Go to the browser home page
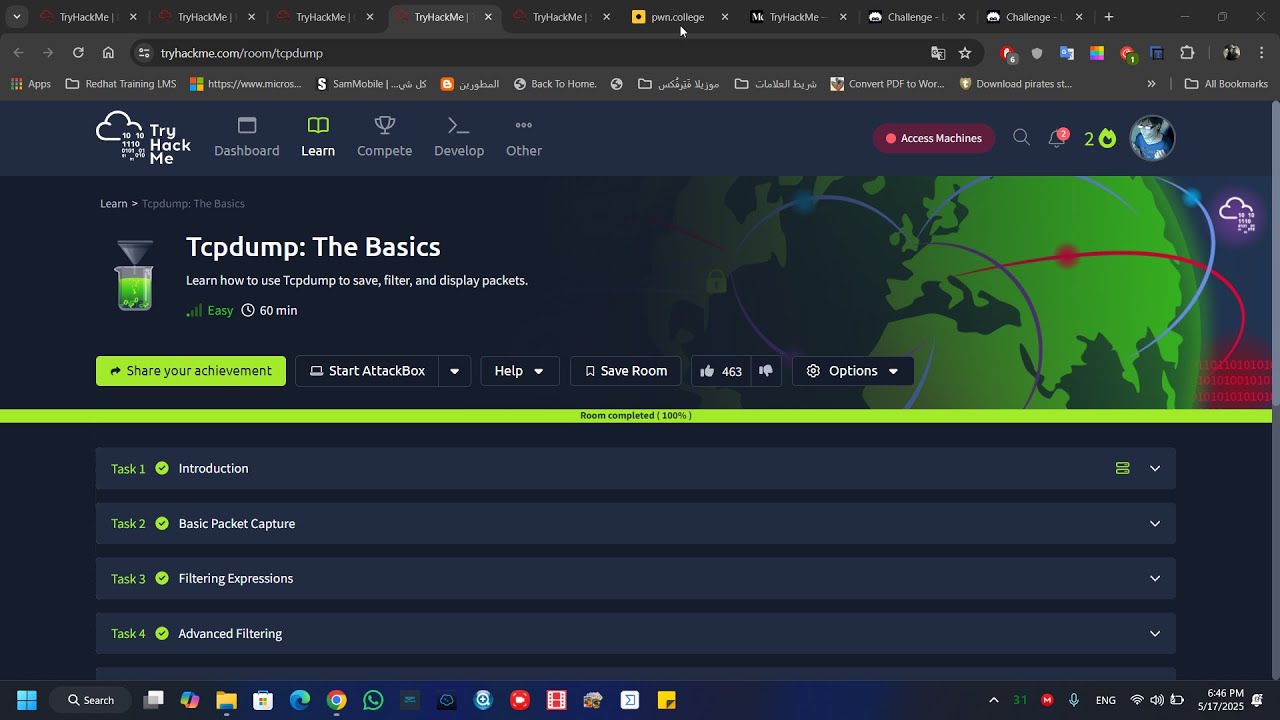Viewport: 1280px width, 720px height. [108, 53]
